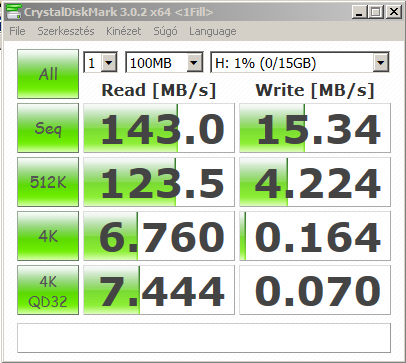Open the File menu

[17, 31]
